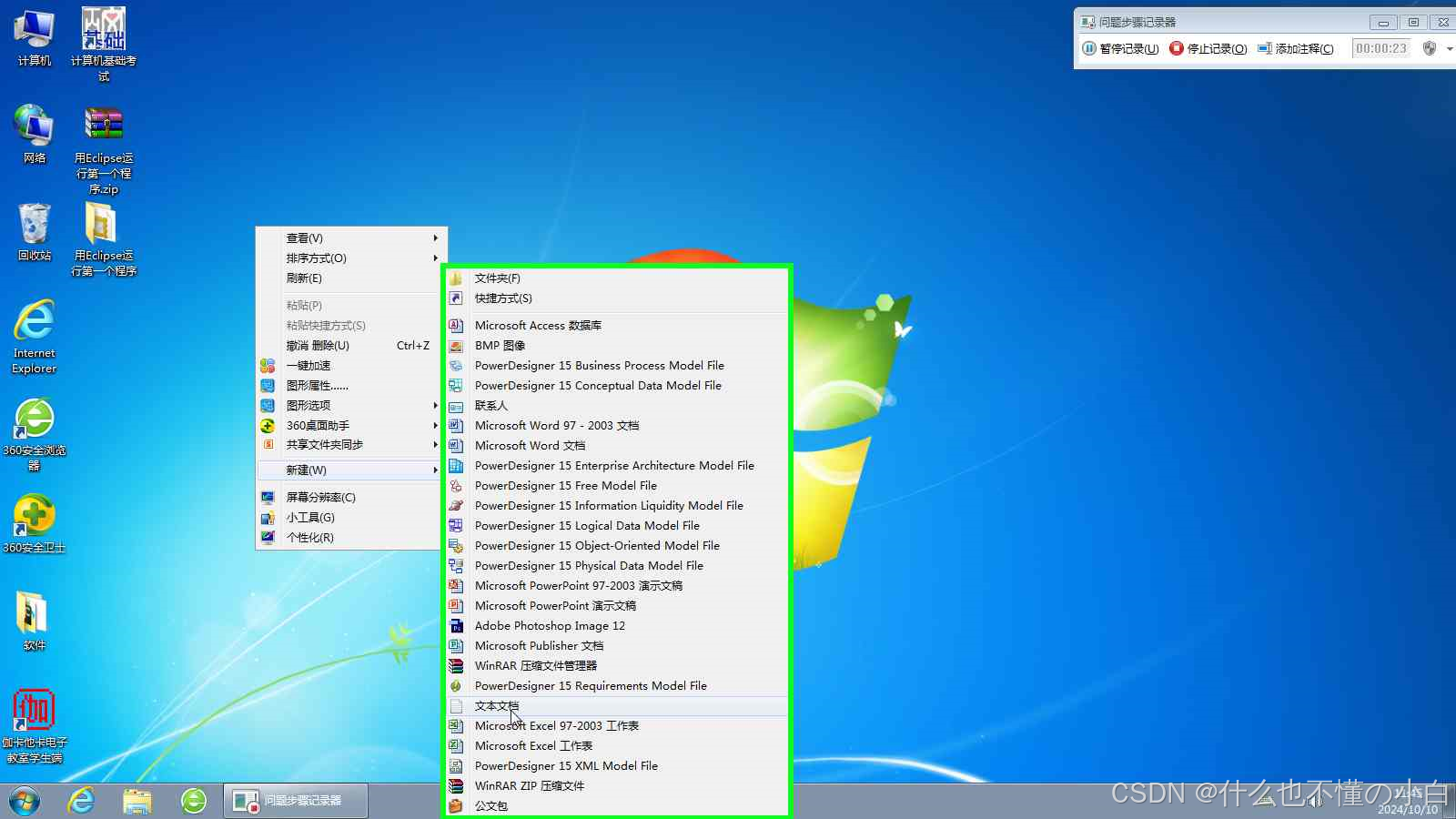Select the 软件 folder desktop icon
Image resolution: width=1456 pixels, height=819 pixels.
tap(34, 622)
